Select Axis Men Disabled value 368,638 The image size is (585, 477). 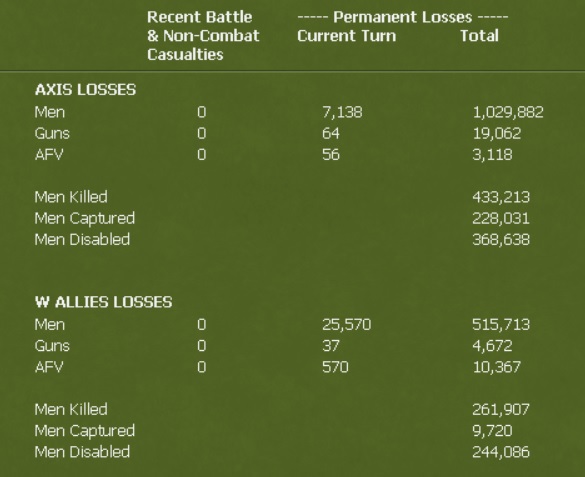(x=501, y=239)
